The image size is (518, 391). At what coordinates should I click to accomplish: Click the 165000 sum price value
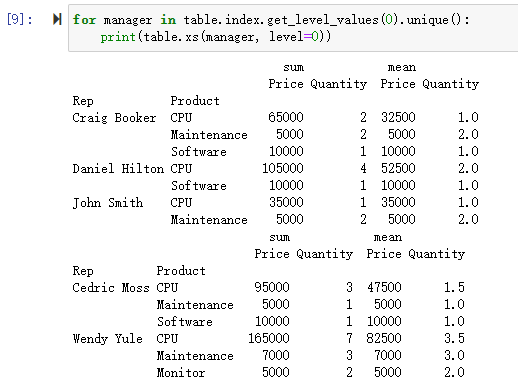[269, 339]
